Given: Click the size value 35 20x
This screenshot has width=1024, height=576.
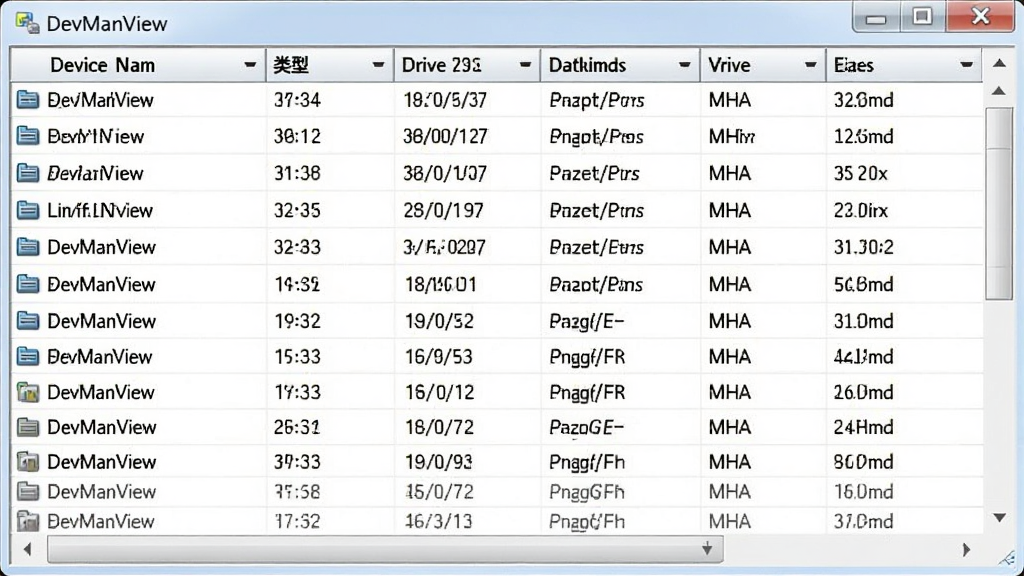Looking at the screenshot, I should pyautogui.click(x=861, y=173).
